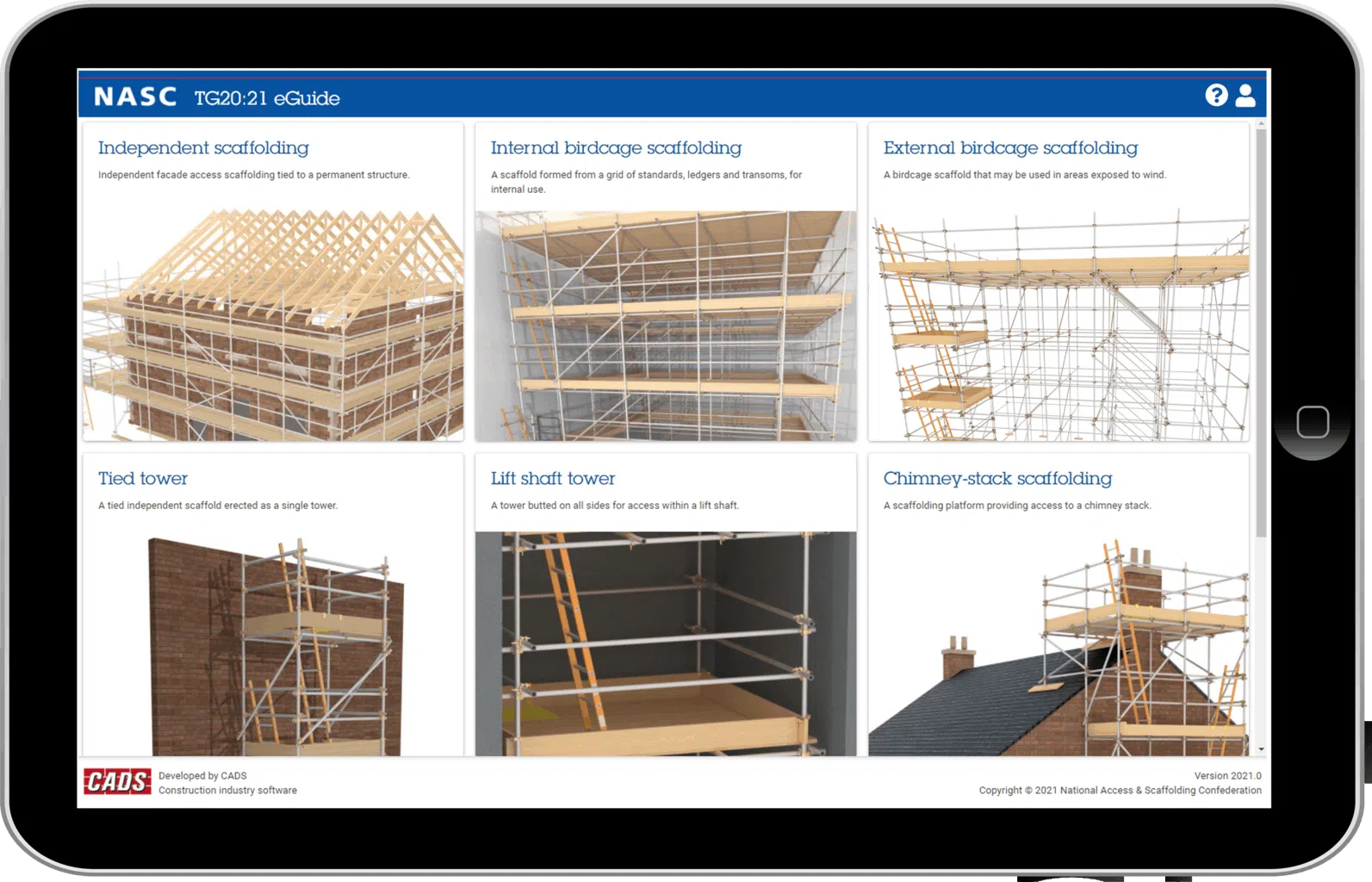Image resolution: width=1372 pixels, height=882 pixels.
Task: Choose the Lift shaft tower title
Action: tap(553, 479)
